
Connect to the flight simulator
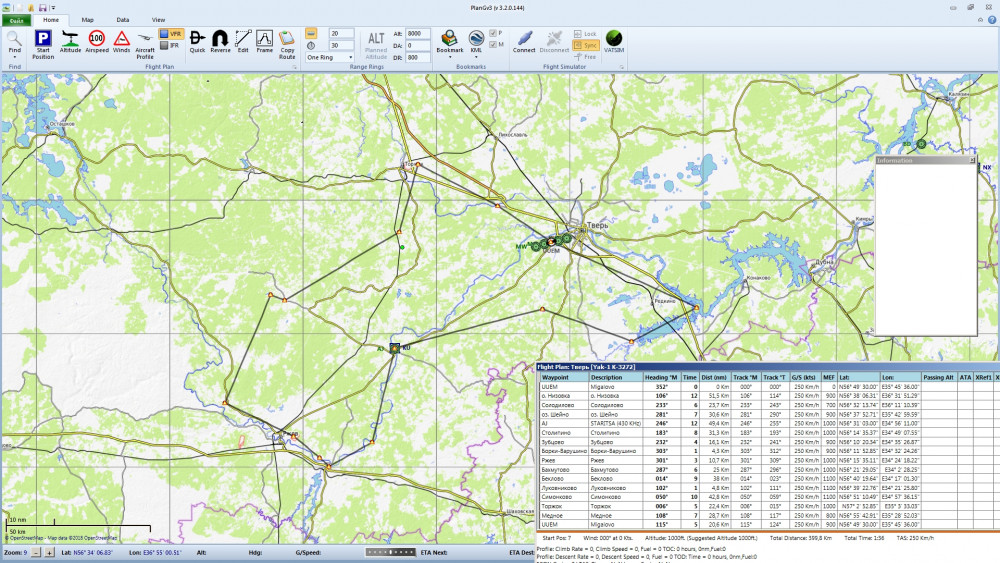[524, 42]
